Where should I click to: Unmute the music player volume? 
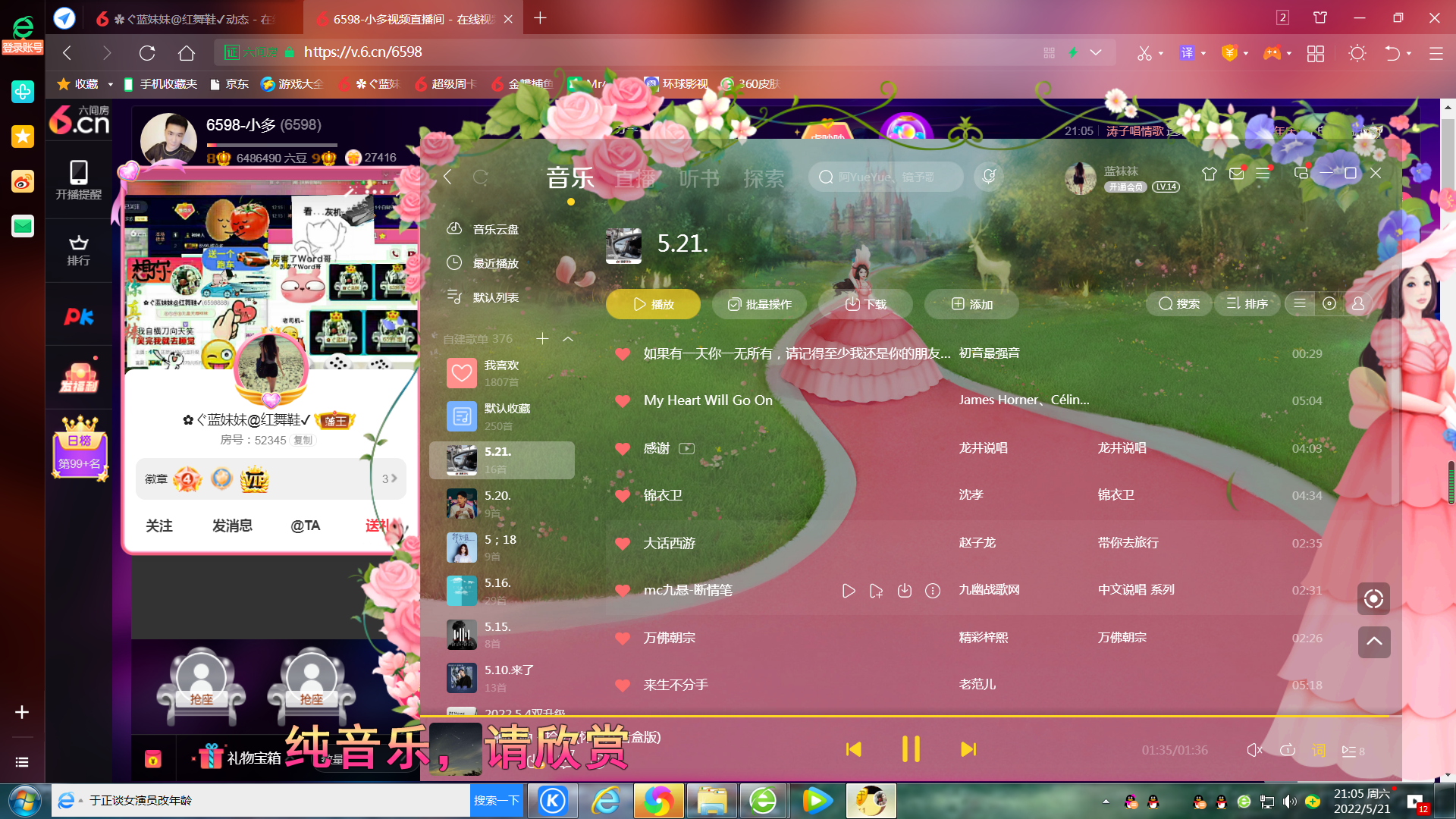tap(1254, 750)
